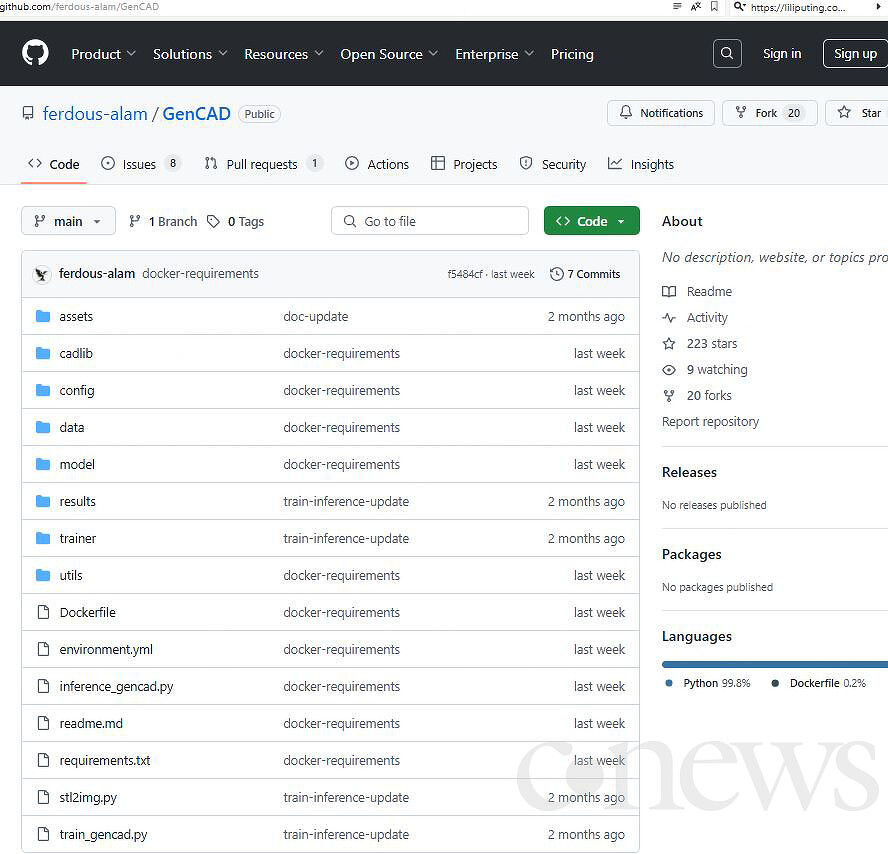
Task: Expand the Solutions menu
Action: click(x=190, y=54)
